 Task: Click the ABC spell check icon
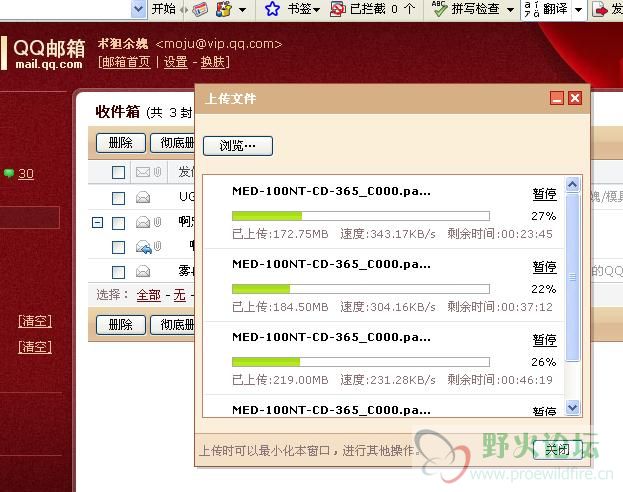(439, 9)
